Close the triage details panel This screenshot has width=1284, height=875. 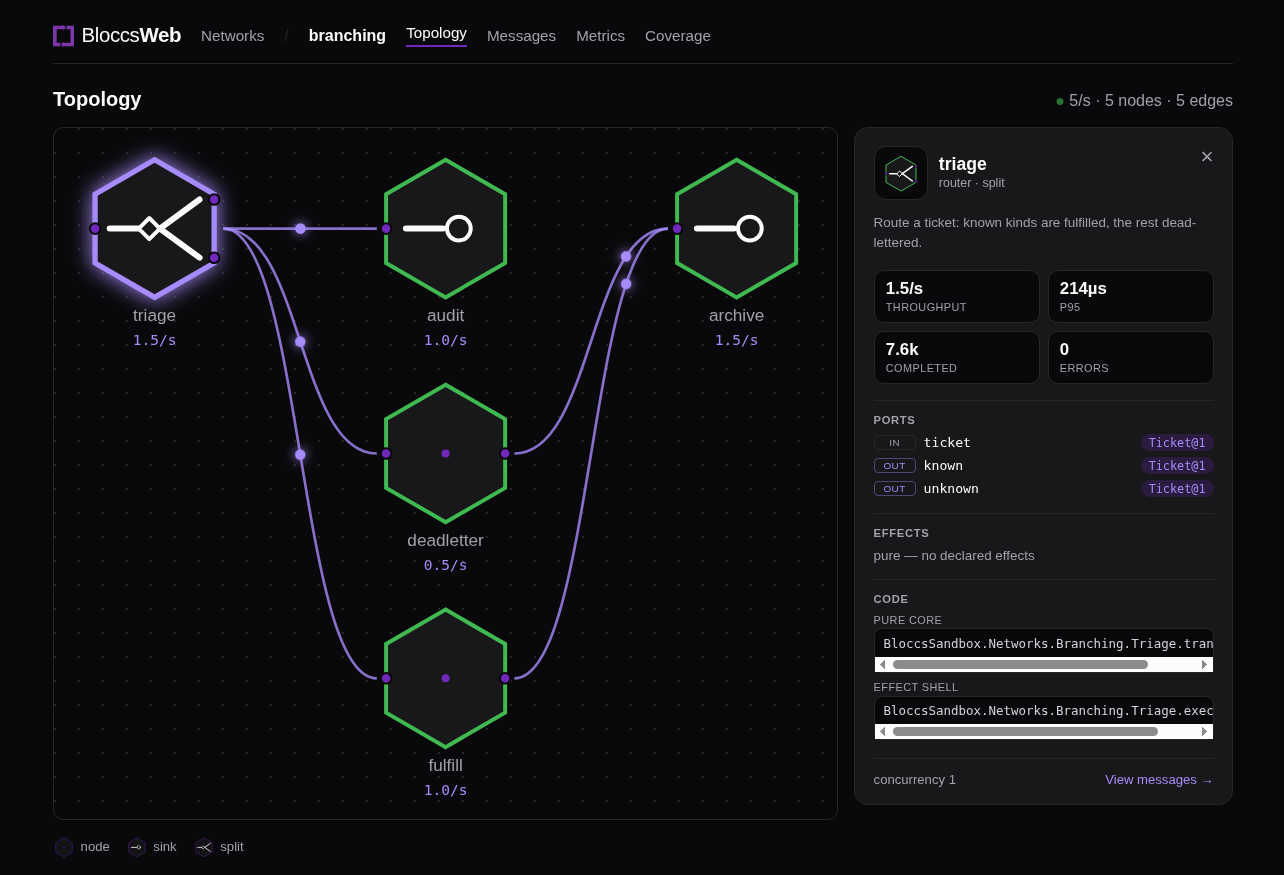(1207, 157)
